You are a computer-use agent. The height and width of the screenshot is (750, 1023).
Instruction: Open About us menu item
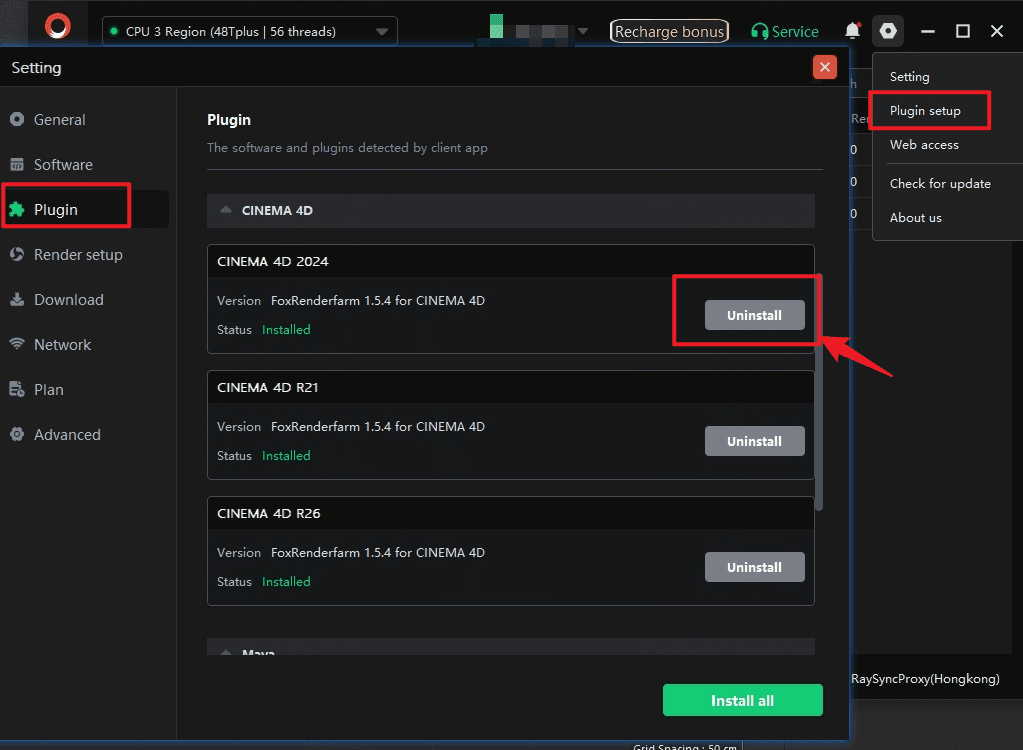(915, 218)
